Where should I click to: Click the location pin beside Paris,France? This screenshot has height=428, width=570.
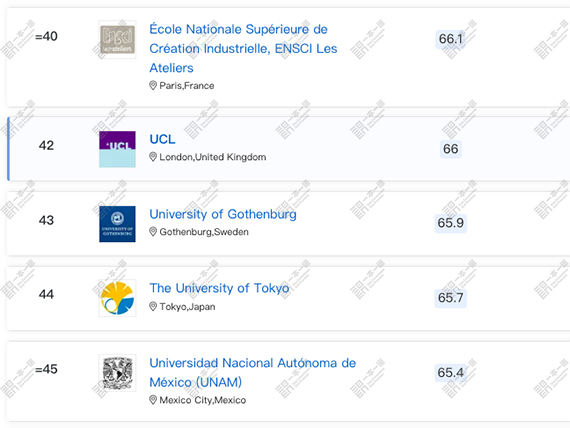click(153, 85)
